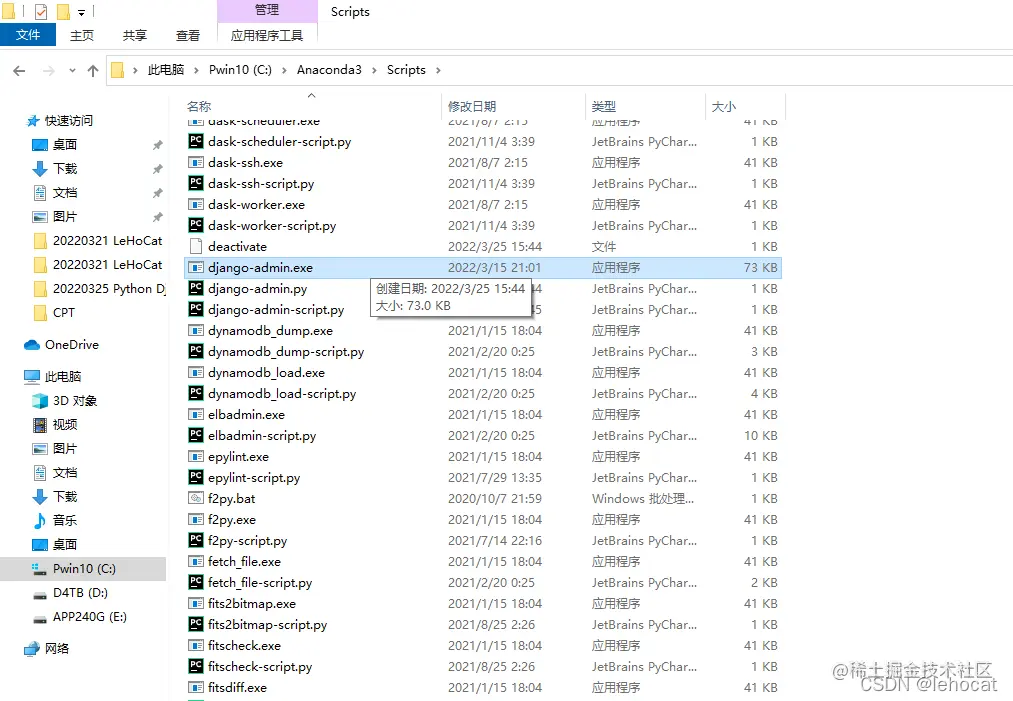This screenshot has height=701, width=1013.
Task: Click the new folder icon in title bar
Action: click(63, 12)
